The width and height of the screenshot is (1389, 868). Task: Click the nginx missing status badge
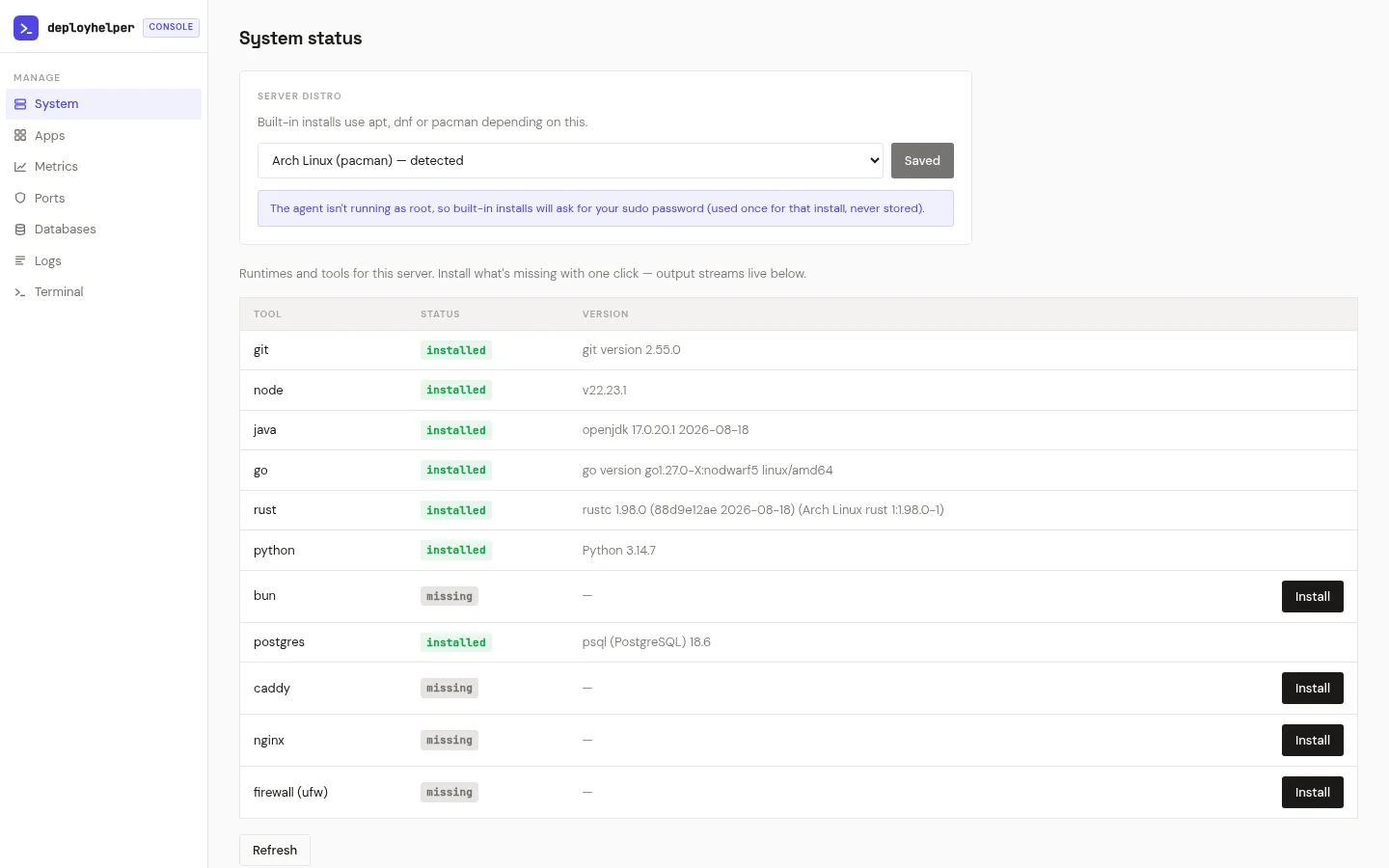[449, 741]
